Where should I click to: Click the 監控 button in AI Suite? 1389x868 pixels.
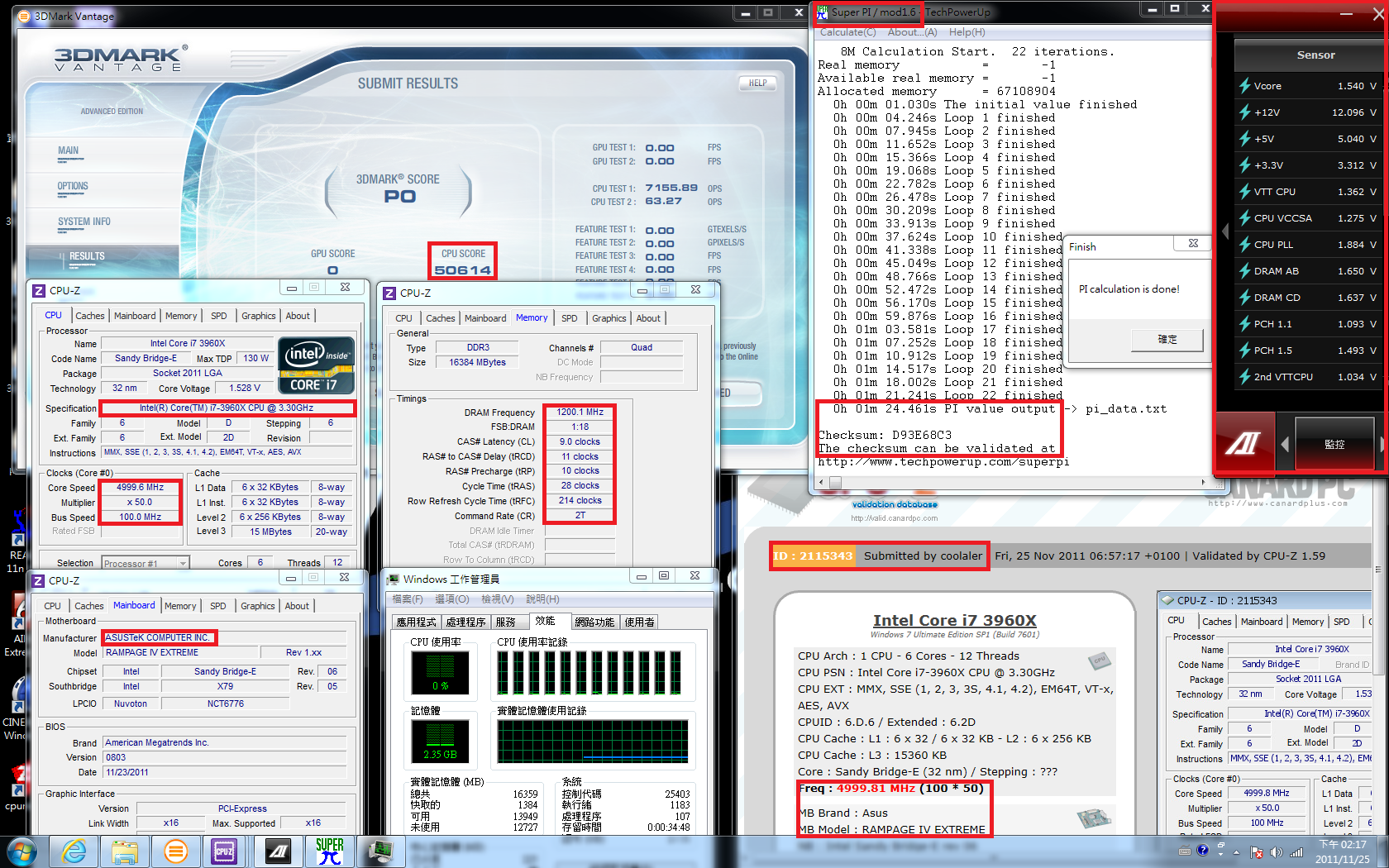click(x=1334, y=444)
